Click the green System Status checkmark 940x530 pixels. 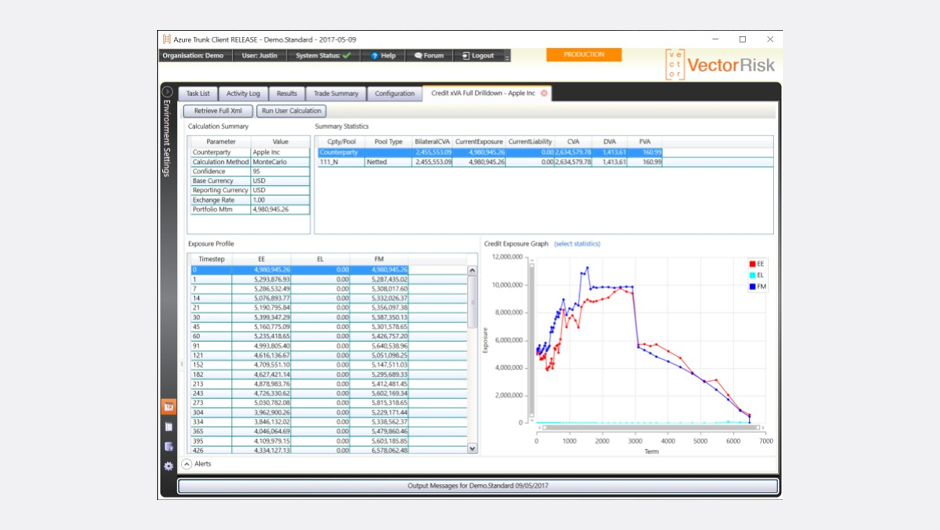point(347,56)
